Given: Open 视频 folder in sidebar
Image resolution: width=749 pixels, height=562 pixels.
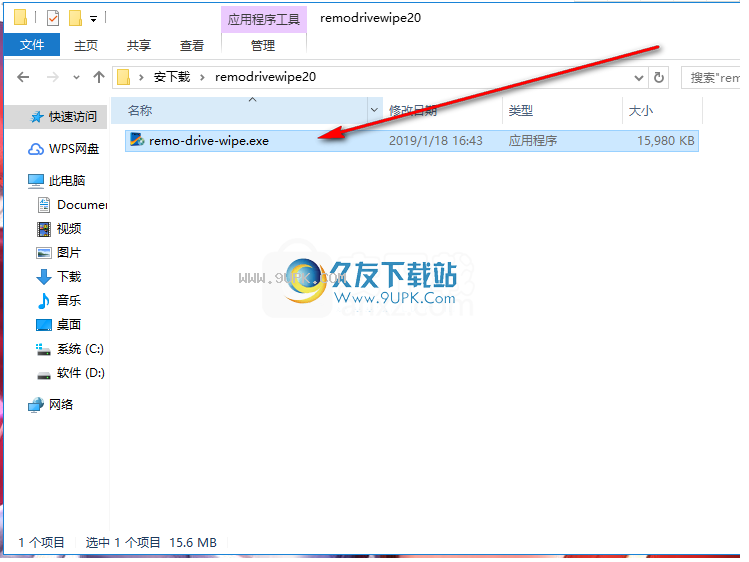Looking at the screenshot, I should 69,229.
